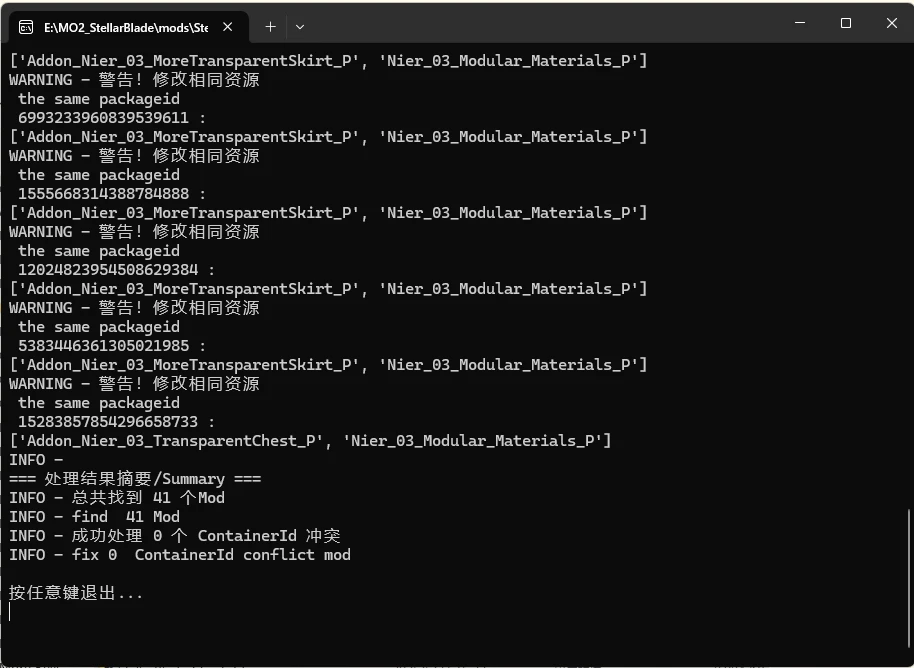Image resolution: width=914 pixels, height=668 pixels.
Task: Click the INFO find 41 Mod line
Action: click(x=93, y=516)
